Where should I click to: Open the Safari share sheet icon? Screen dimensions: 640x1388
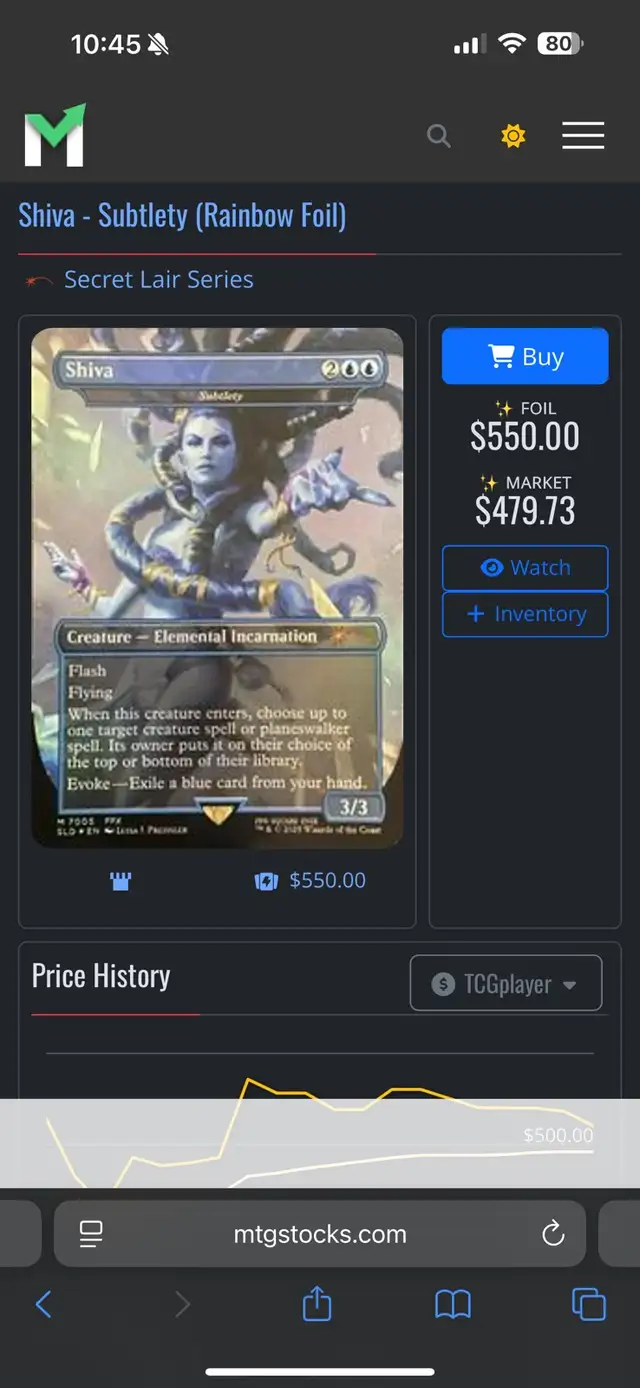317,1303
